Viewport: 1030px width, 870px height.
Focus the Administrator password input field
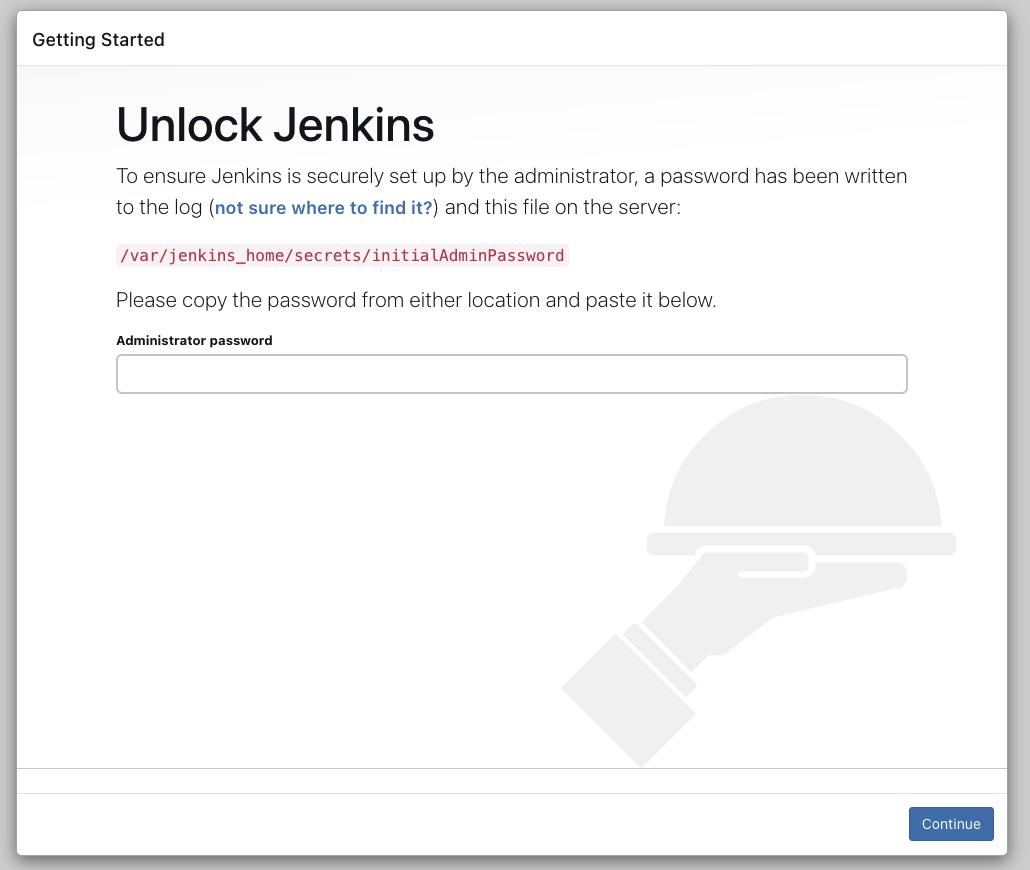click(512, 373)
